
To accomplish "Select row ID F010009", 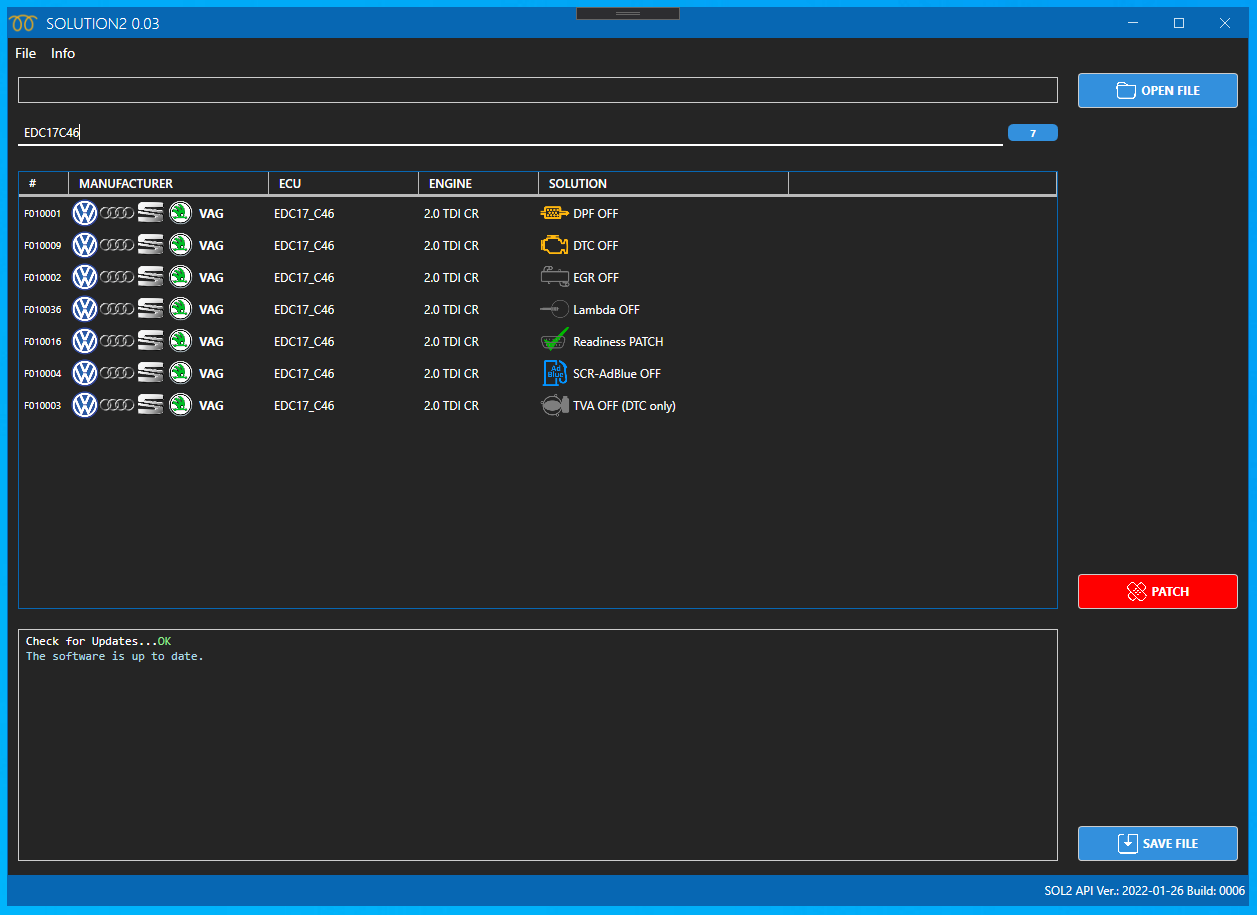I will (43, 245).
